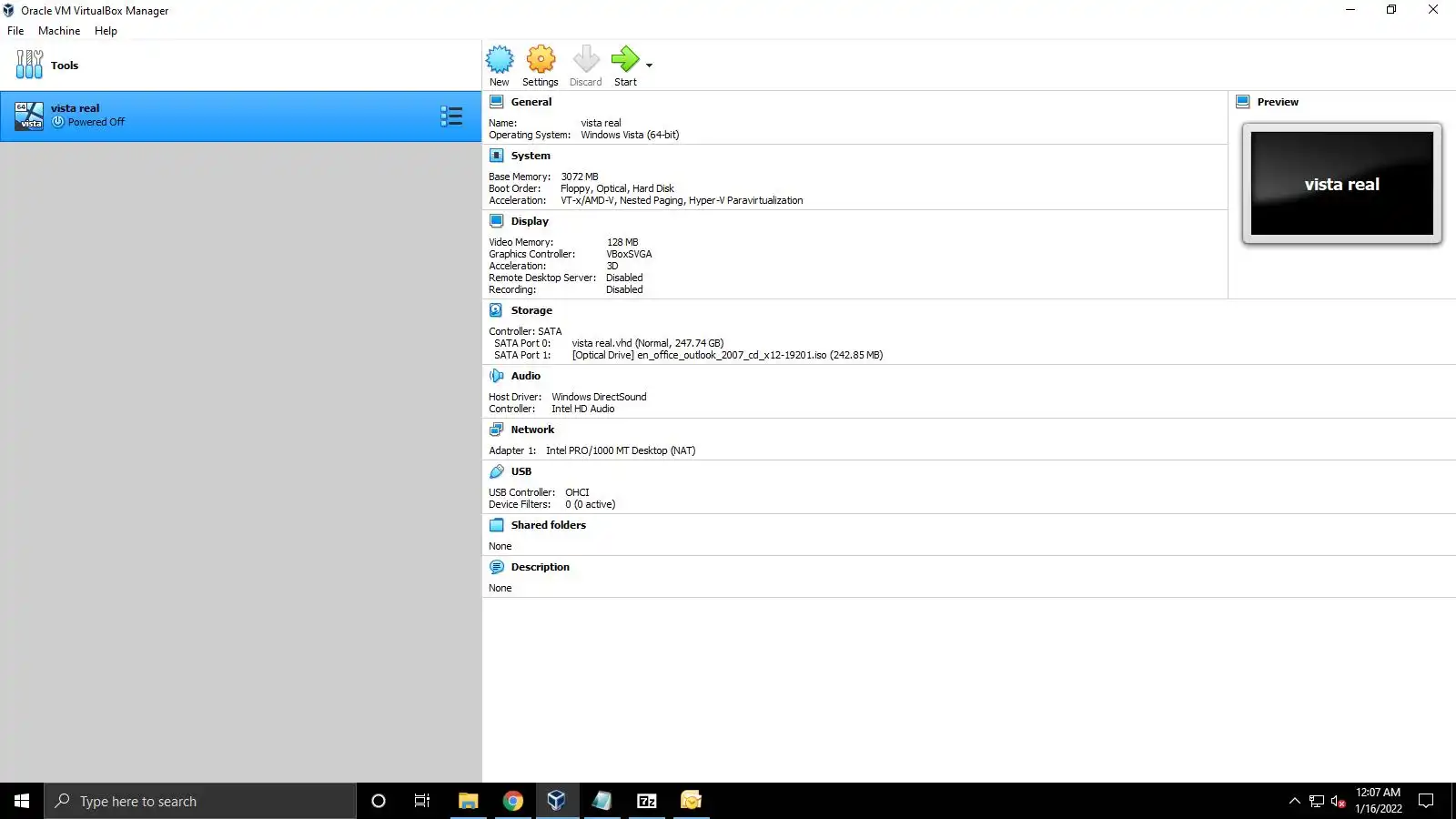
Task: Click the Tools label in sidebar
Action: point(65,66)
